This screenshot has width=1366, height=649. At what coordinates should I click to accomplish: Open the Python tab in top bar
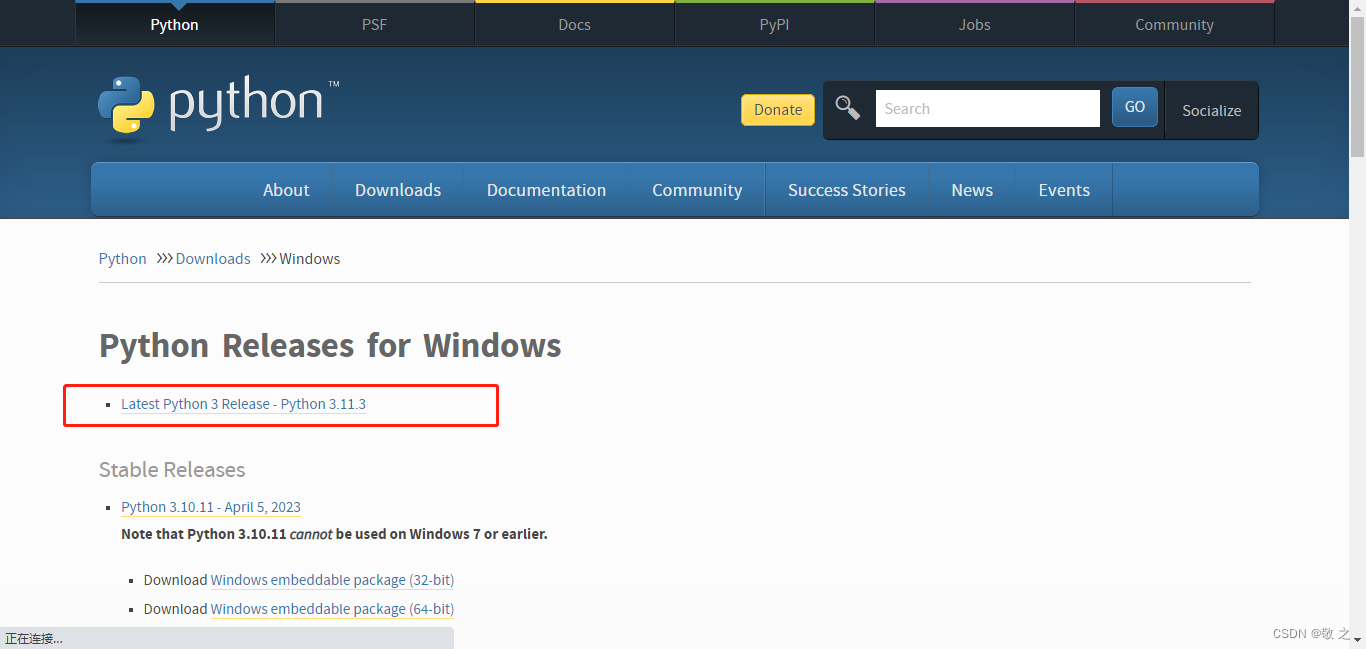175,24
